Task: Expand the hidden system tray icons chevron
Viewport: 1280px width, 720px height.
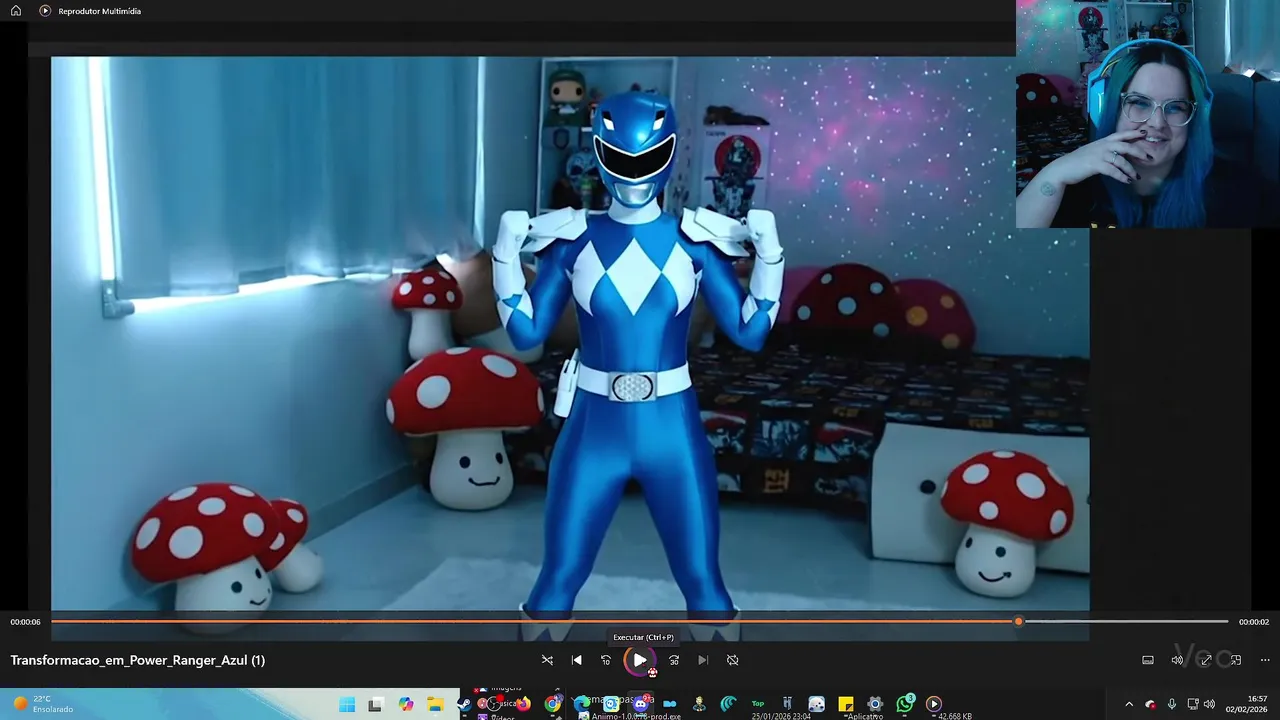Action: [x=1129, y=704]
